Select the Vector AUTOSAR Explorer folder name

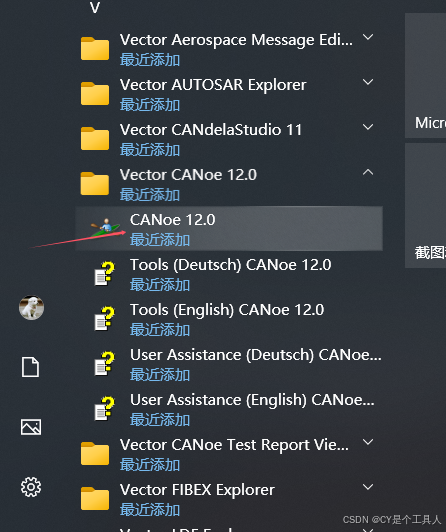pos(213,85)
